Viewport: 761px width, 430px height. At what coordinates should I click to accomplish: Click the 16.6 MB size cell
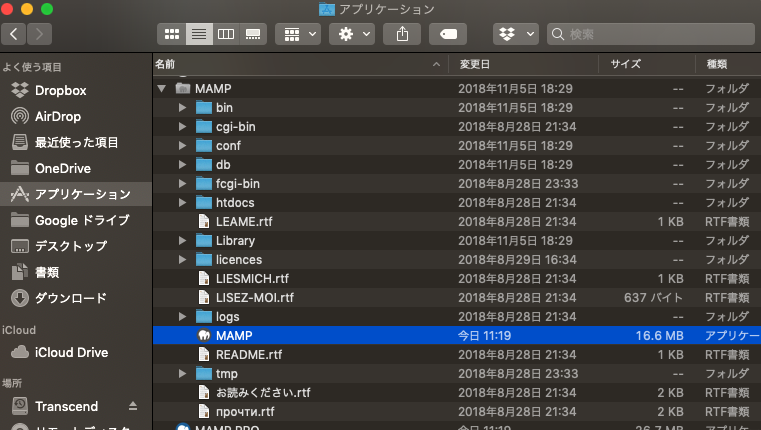tap(659, 335)
